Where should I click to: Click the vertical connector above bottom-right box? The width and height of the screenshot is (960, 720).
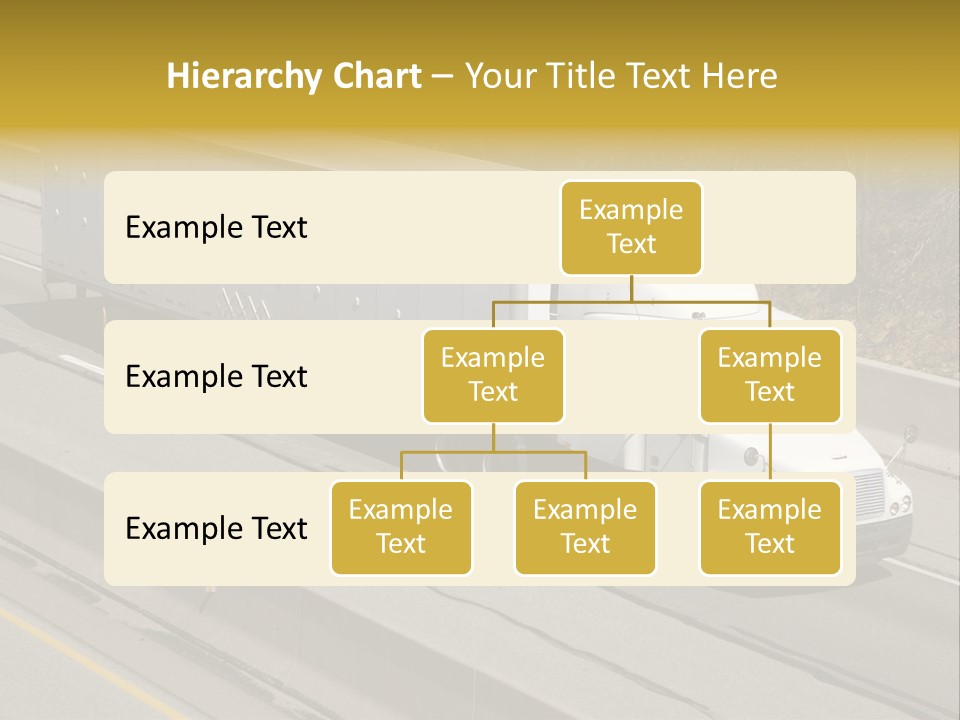tap(770, 452)
